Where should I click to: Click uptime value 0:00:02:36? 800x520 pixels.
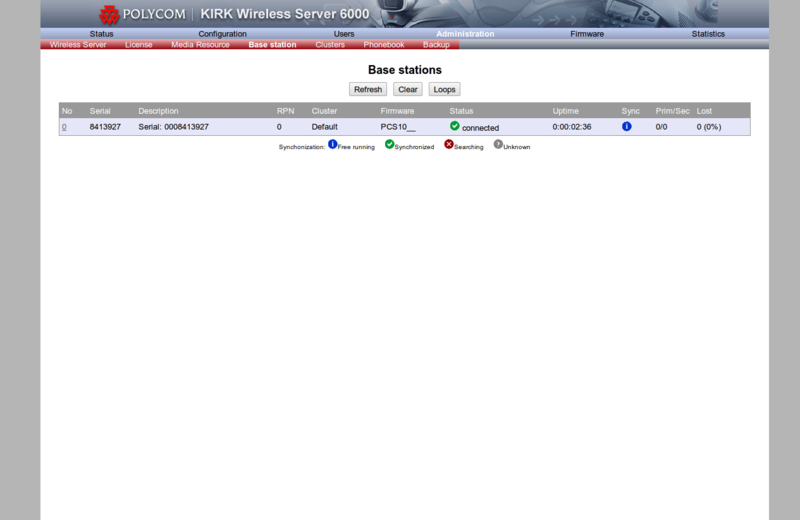click(572, 127)
